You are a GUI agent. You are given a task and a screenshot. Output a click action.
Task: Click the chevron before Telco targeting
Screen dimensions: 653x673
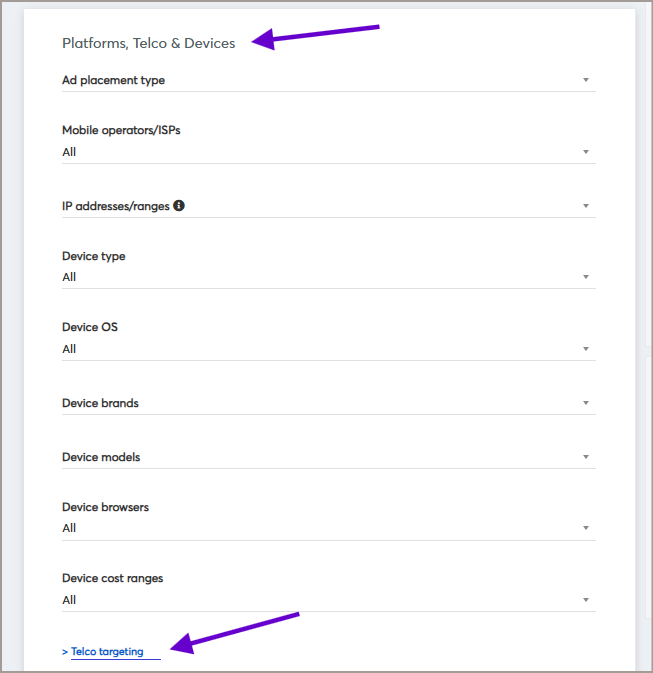pos(65,652)
